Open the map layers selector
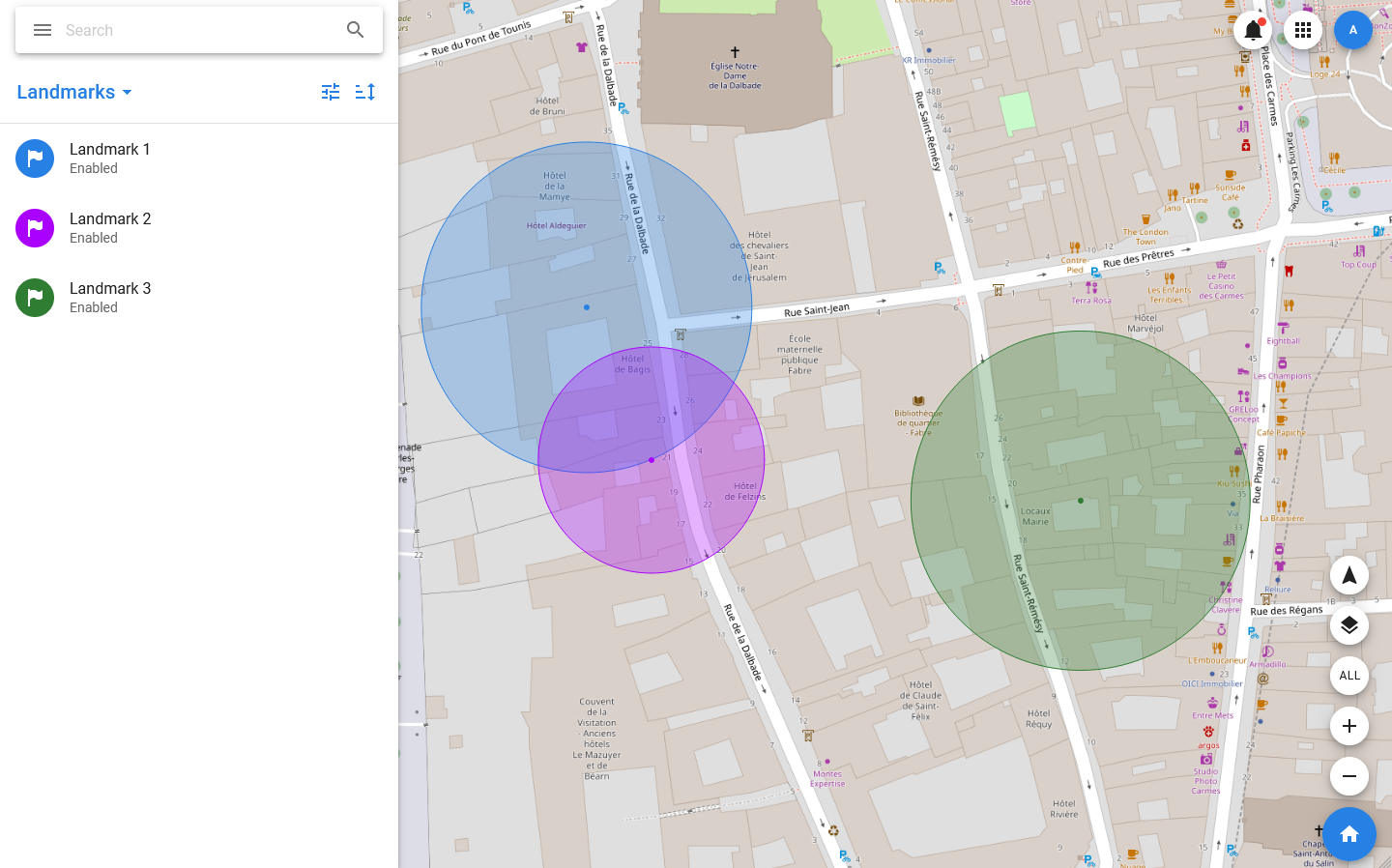 pos(1348,625)
